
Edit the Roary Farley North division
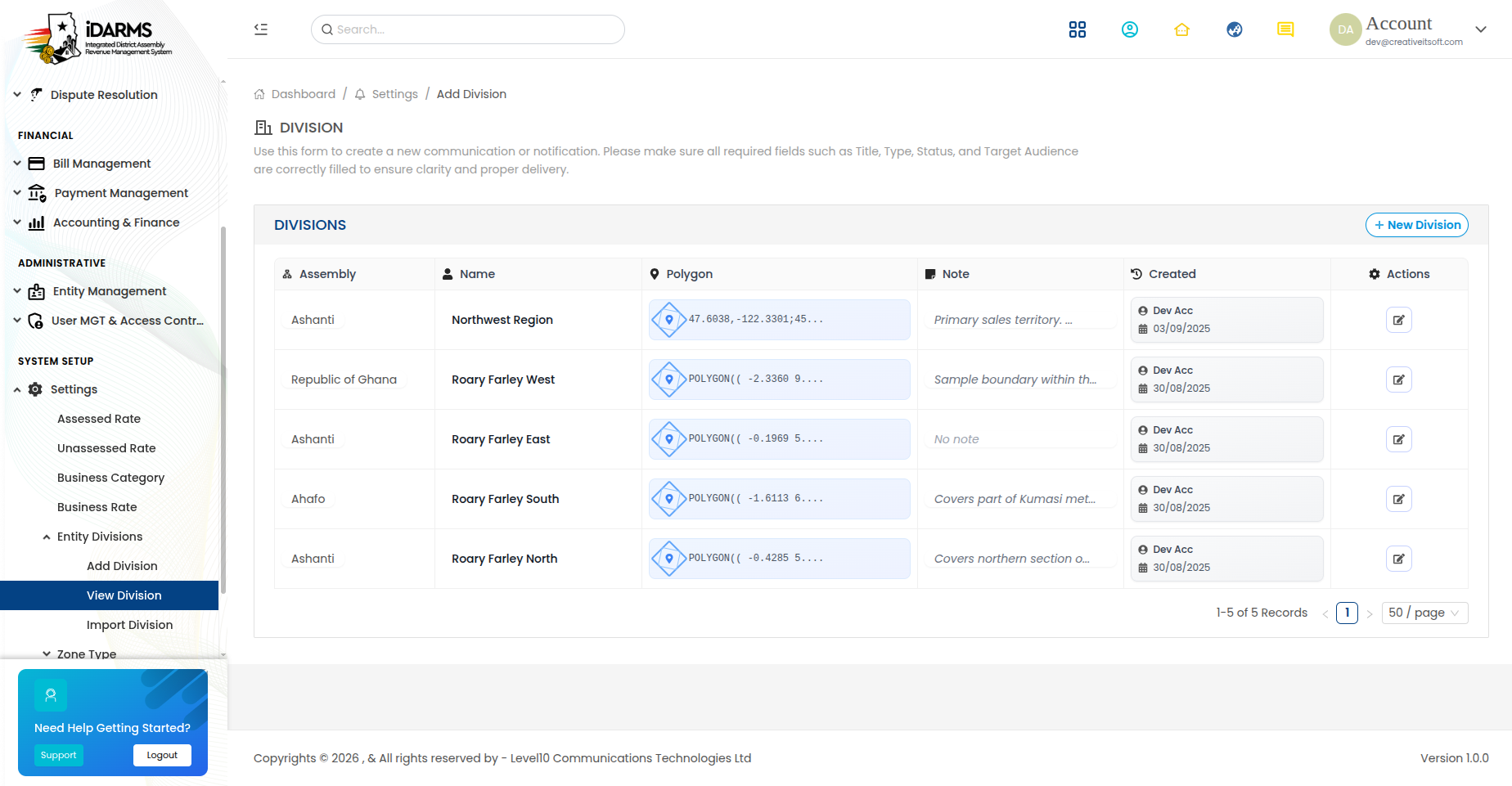tap(1399, 559)
